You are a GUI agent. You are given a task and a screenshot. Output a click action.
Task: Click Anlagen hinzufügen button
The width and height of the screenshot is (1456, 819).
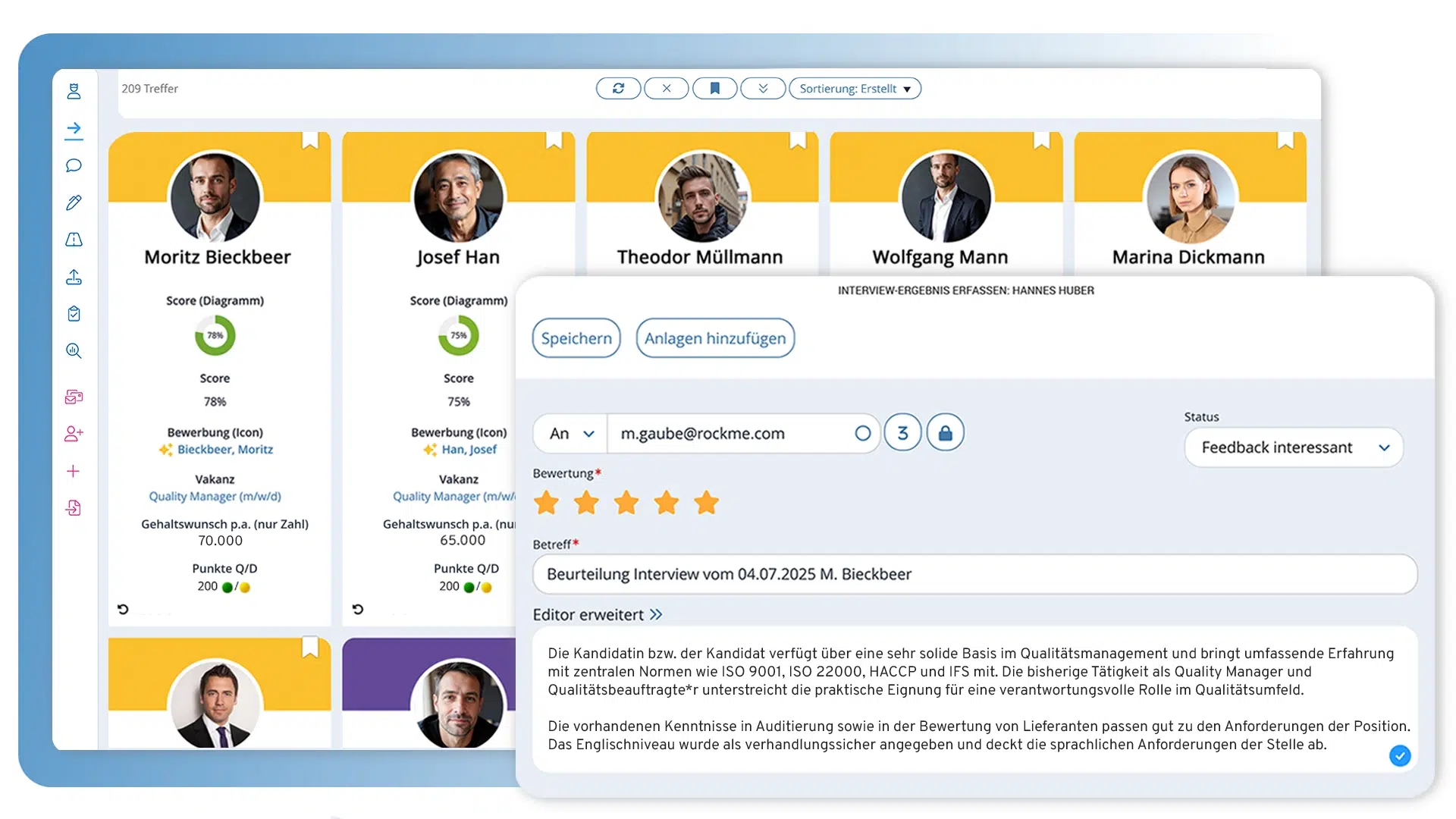715,338
